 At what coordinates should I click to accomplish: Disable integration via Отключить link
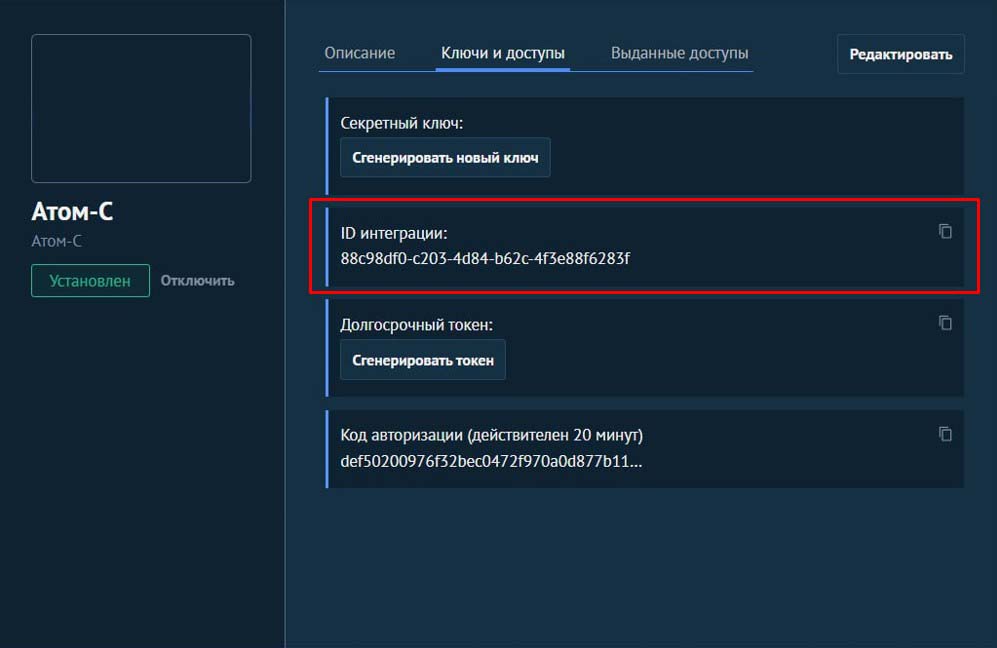point(197,280)
